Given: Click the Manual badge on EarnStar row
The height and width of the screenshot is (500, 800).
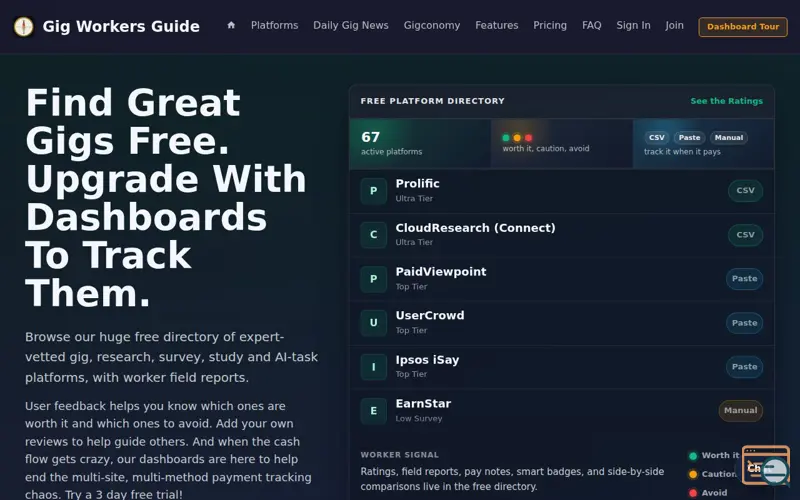Looking at the screenshot, I should [740, 411].
